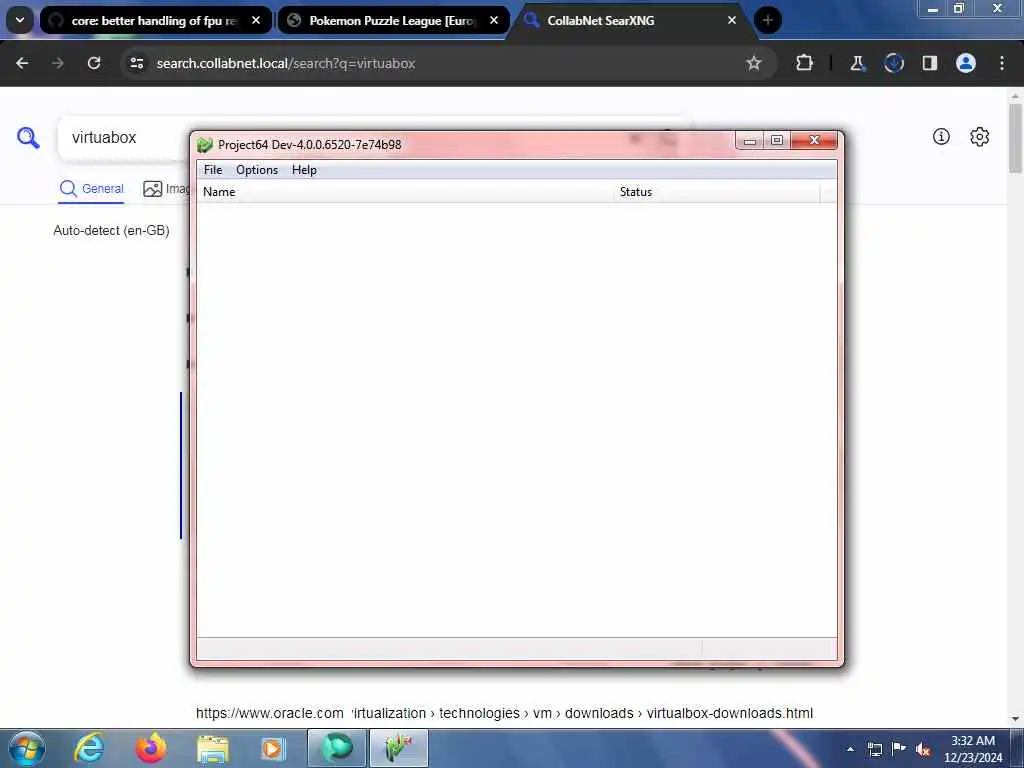Reload the current page
The image size is (1024, 768).
(x=94, y=63)
